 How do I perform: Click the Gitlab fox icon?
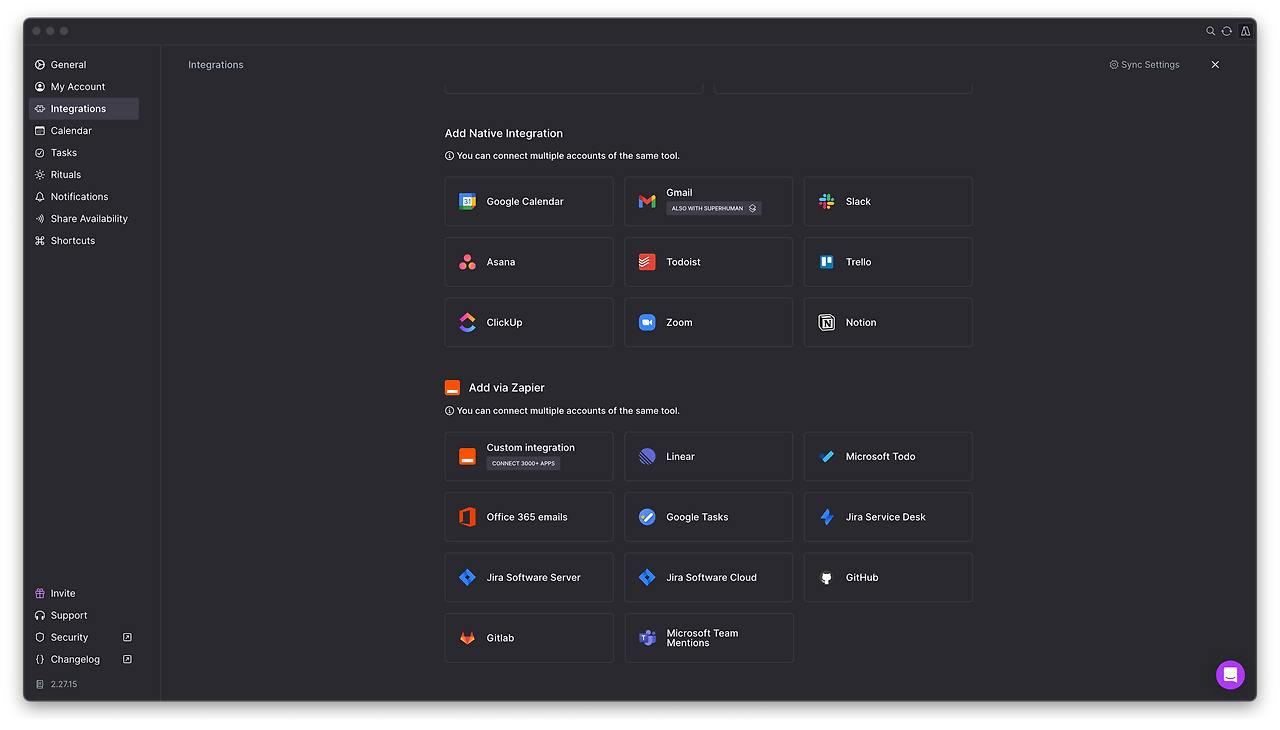(467, 638)
